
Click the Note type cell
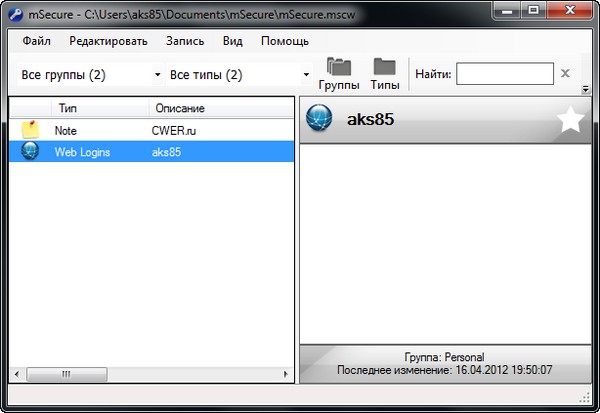65,131
